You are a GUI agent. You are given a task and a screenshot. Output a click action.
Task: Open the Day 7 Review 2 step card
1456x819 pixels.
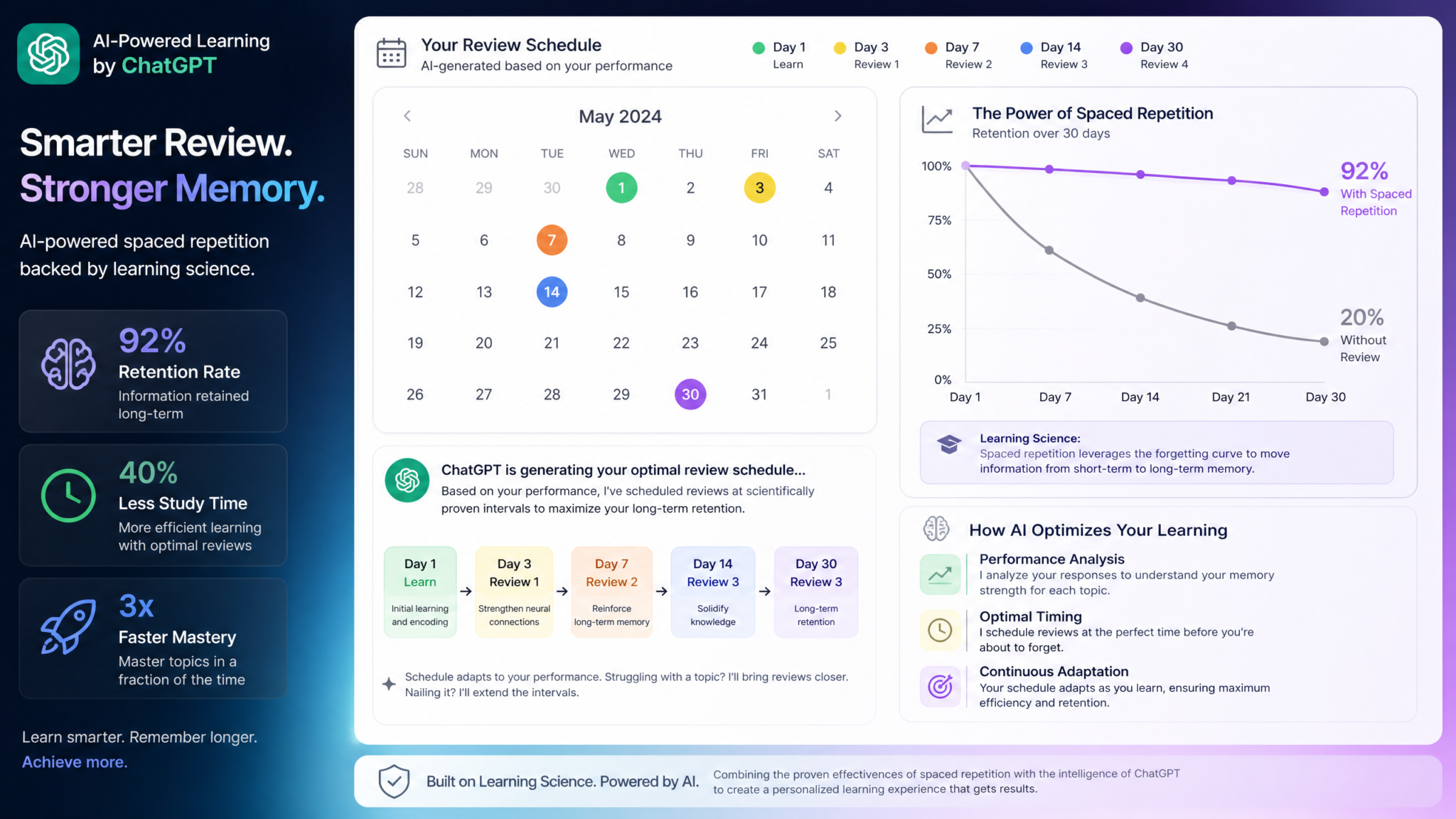click(x=611, y=591)
